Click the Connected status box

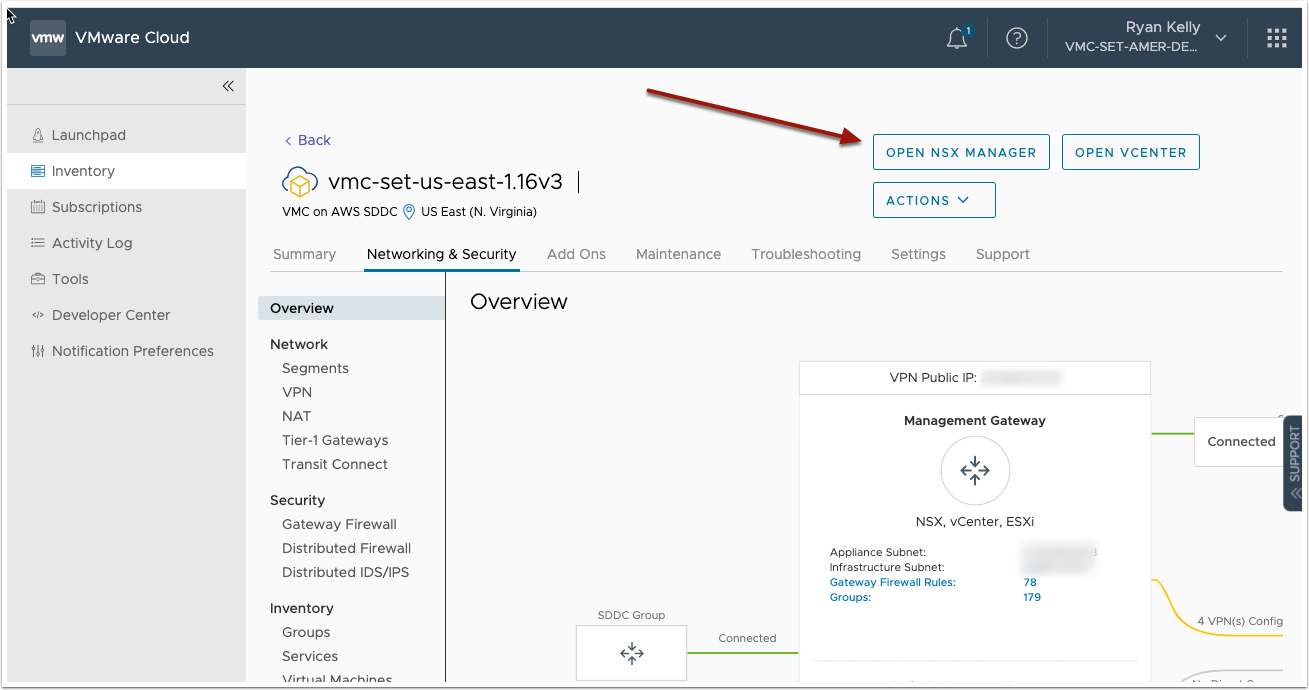coord(1239,441)
